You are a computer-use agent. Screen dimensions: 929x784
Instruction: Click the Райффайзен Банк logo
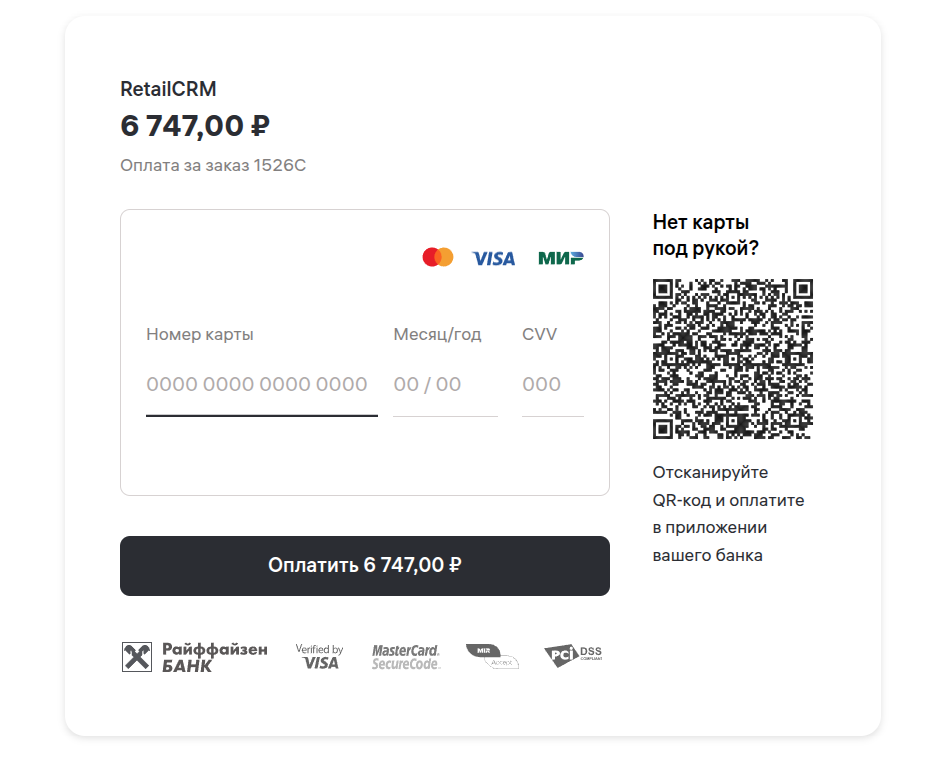pyautogui.click(x=195, y=657)
